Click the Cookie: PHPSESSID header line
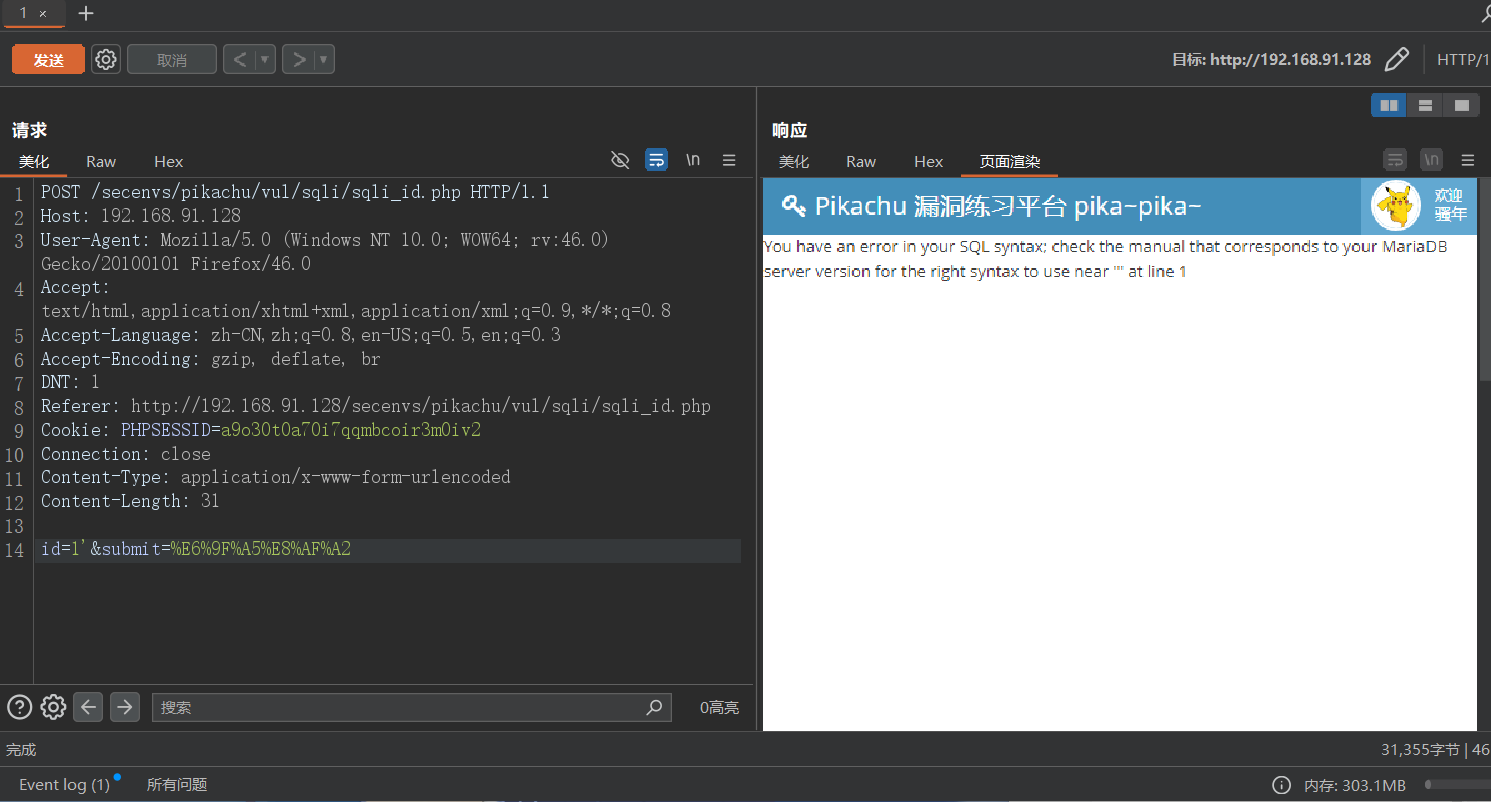 [261, 430]
